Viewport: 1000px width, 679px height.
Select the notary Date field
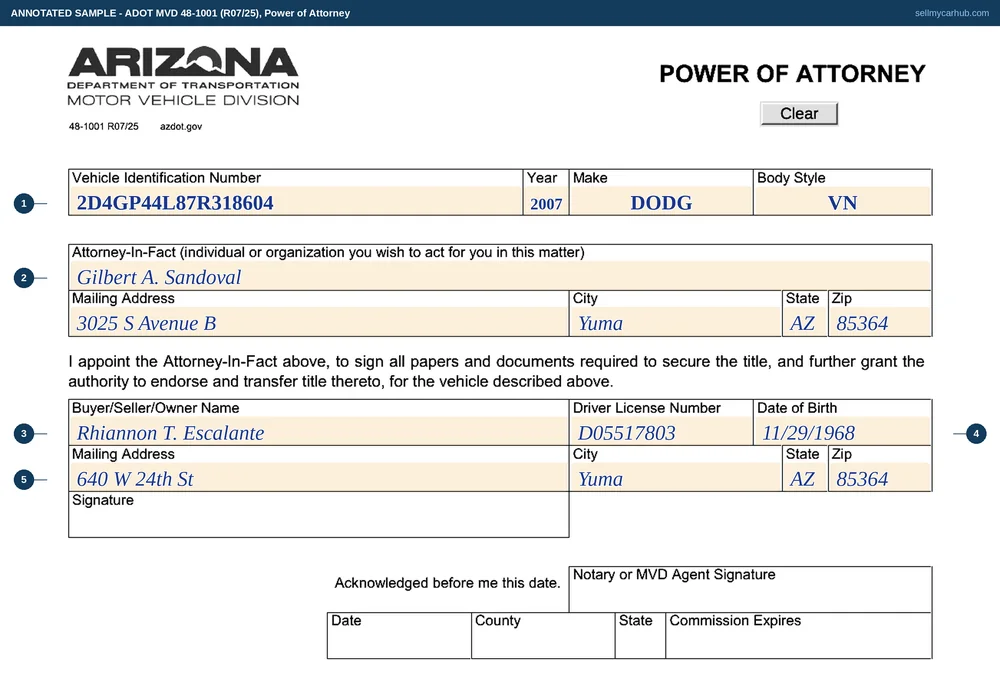[x=399, y=636]
